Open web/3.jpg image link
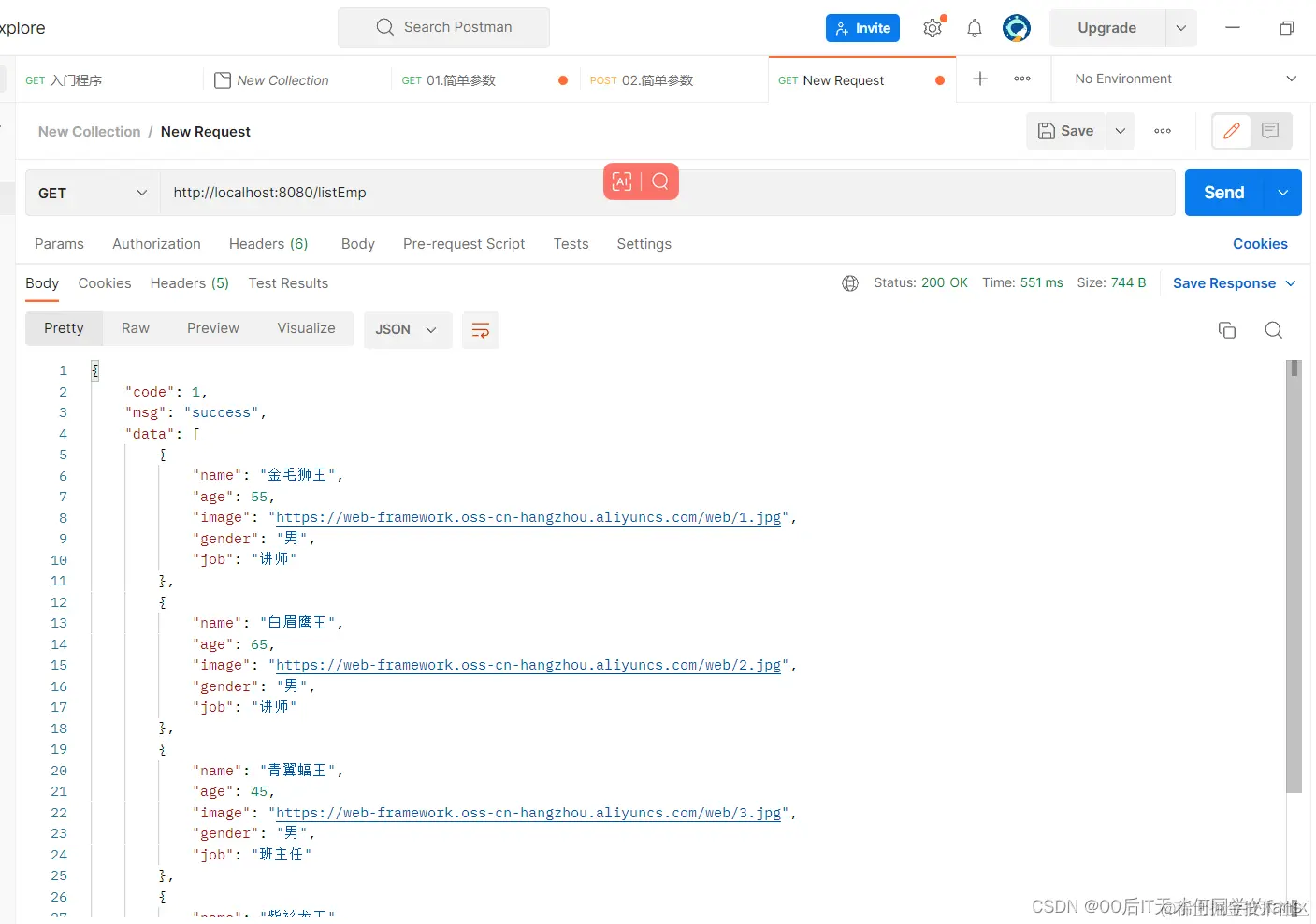Image resolution: width=1316 pixels, height=924 pixels. 528,813
